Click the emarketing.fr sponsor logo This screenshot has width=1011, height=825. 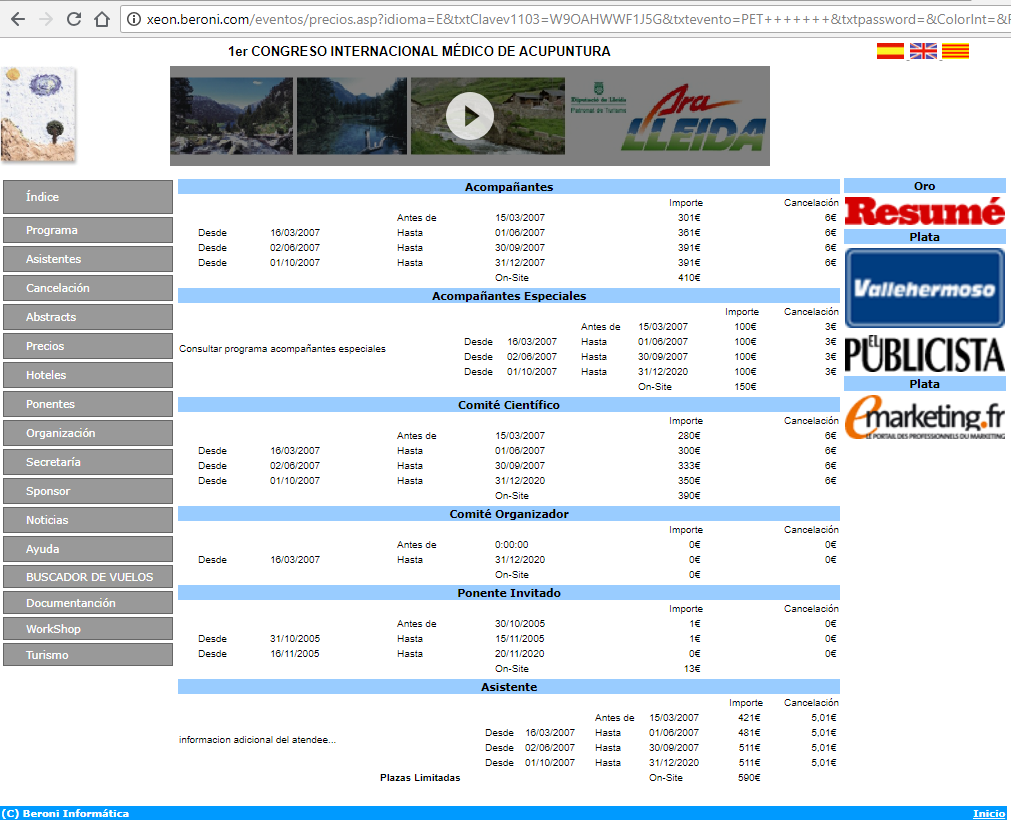pyautogui.click(x=924, y=418)
